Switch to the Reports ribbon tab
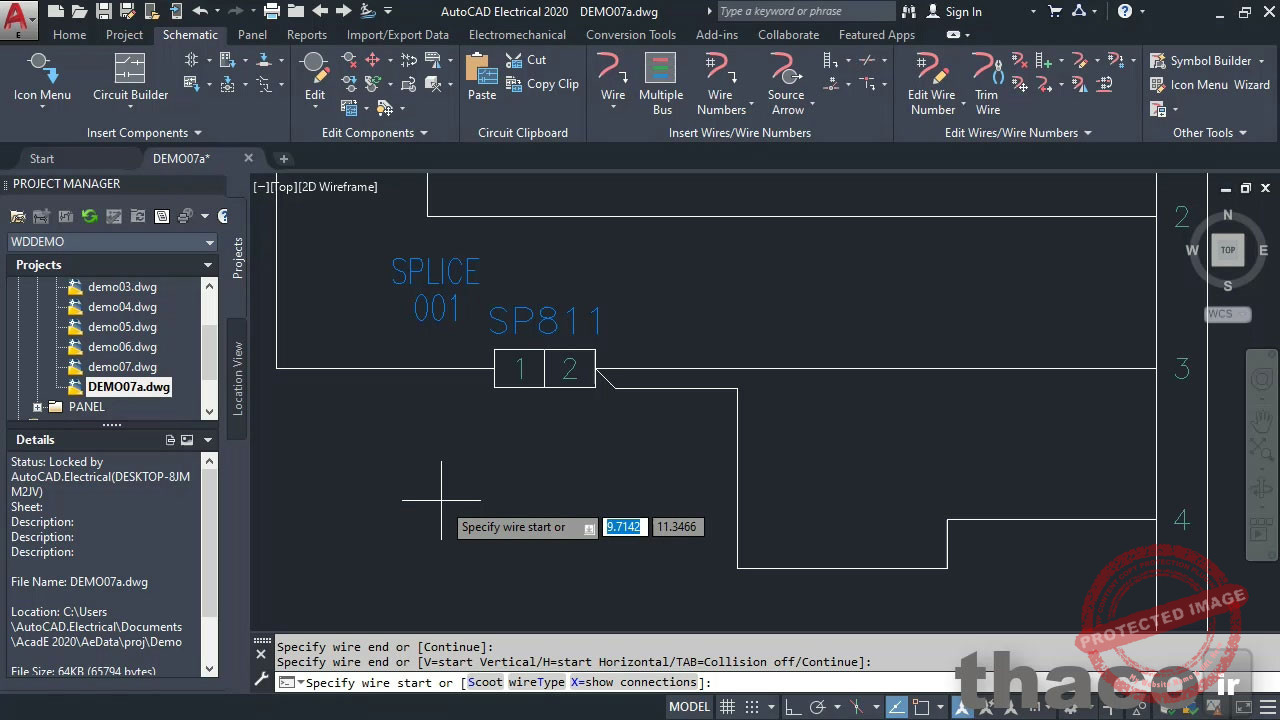Viewport: 1280px width, 720px height. (x=307, y=34)
